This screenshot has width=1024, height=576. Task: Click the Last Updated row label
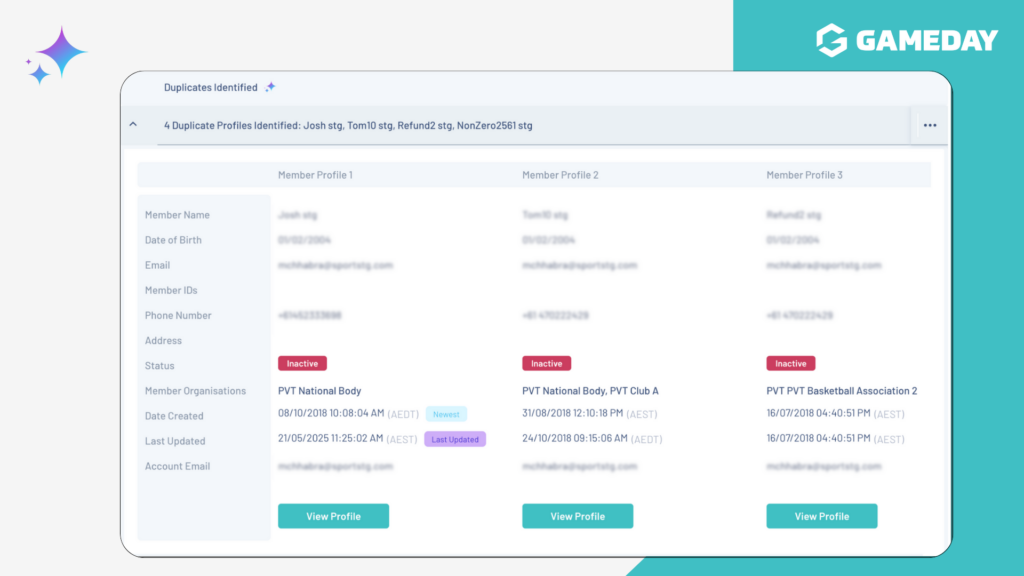tap(175, 441)
